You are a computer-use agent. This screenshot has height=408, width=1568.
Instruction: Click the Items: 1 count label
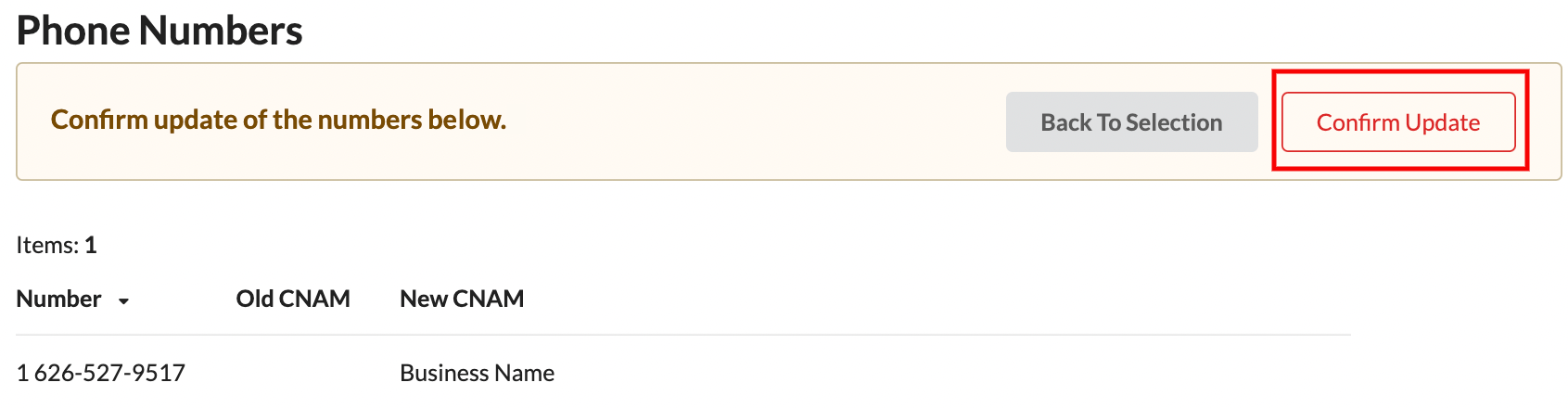(x=57, y=245)
